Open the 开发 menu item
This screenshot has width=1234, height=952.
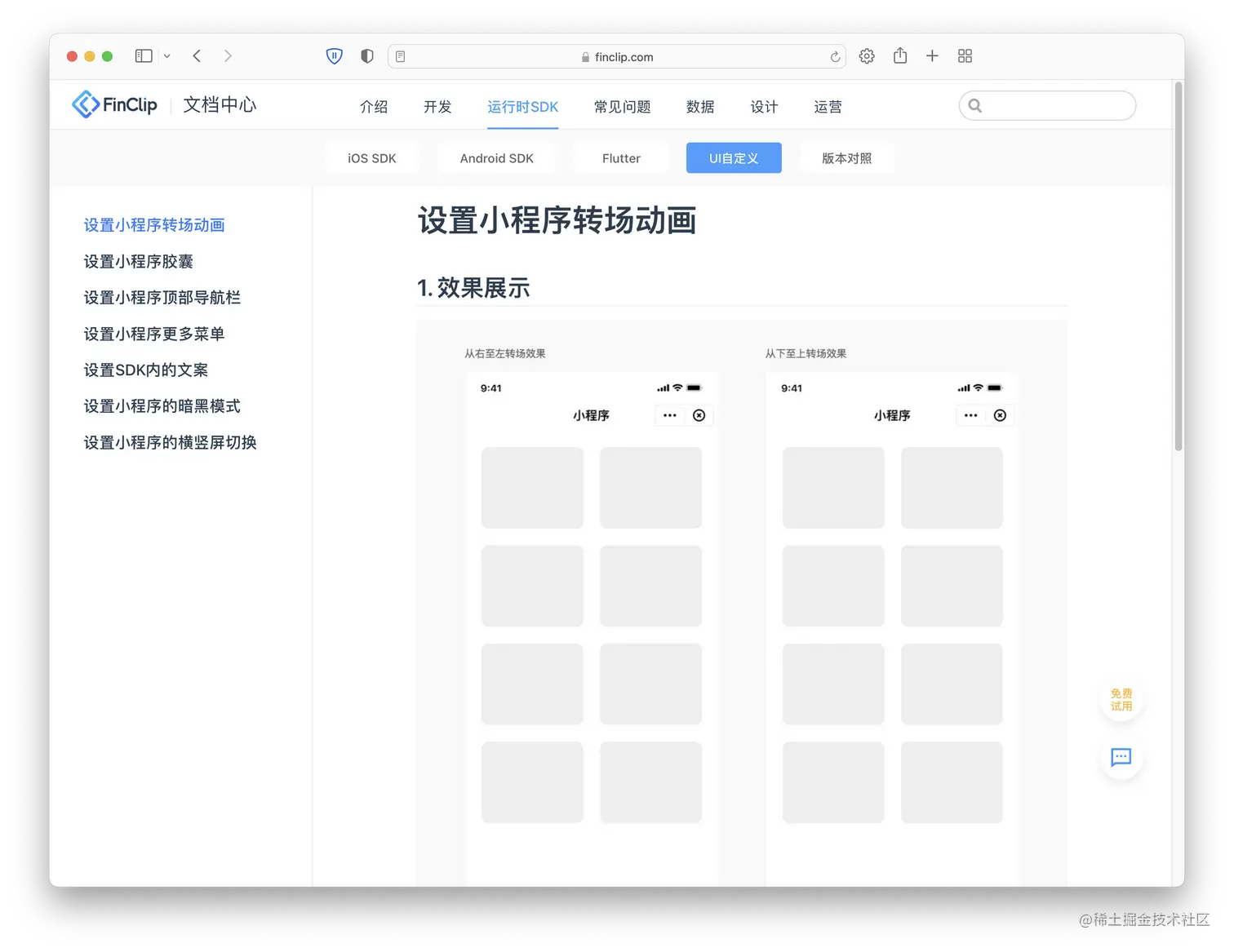pyautogui.click(x=437, y=107)
